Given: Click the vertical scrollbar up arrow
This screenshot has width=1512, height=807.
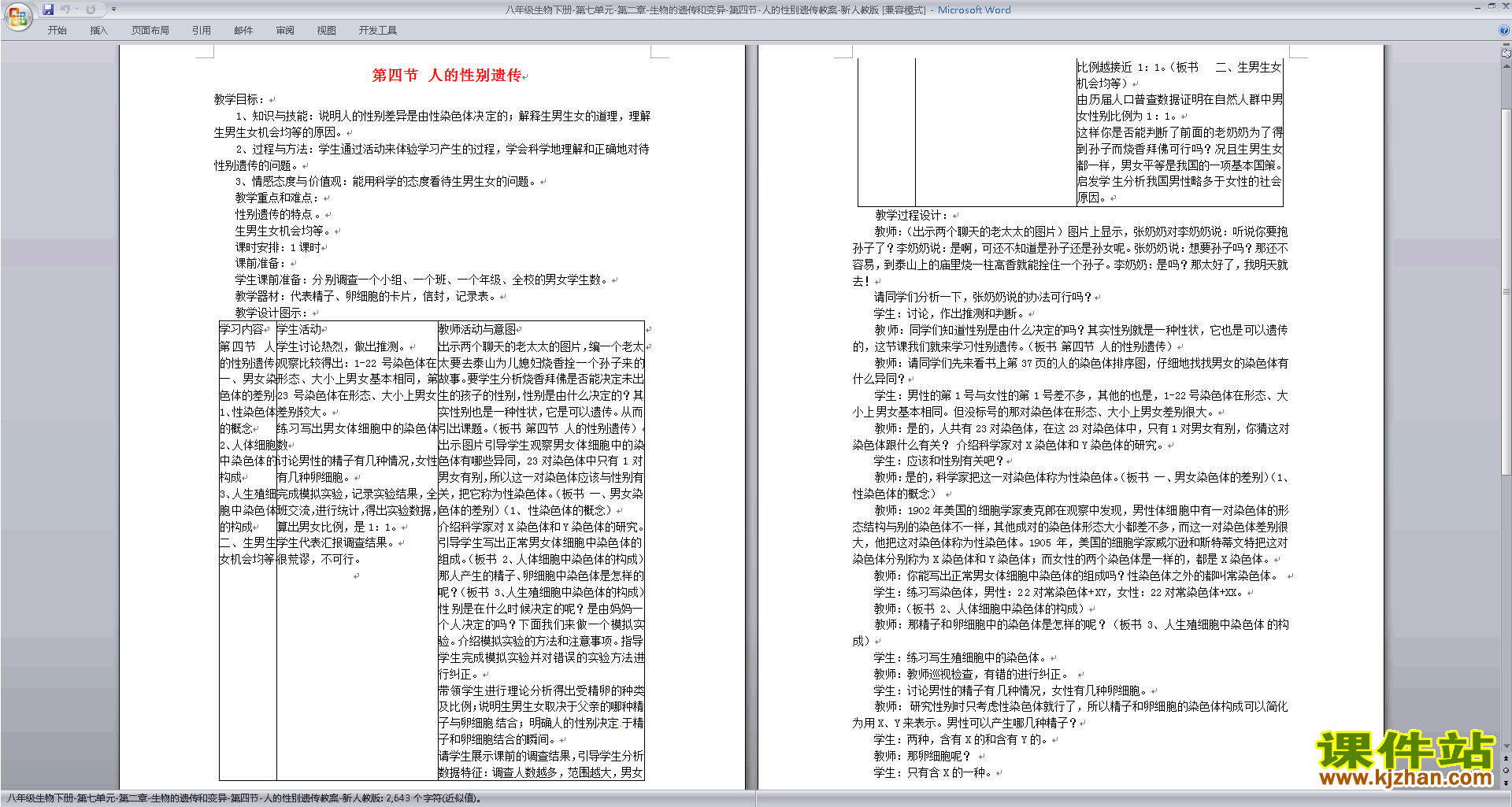Looking at the screenshot, I should [1506, 65].
